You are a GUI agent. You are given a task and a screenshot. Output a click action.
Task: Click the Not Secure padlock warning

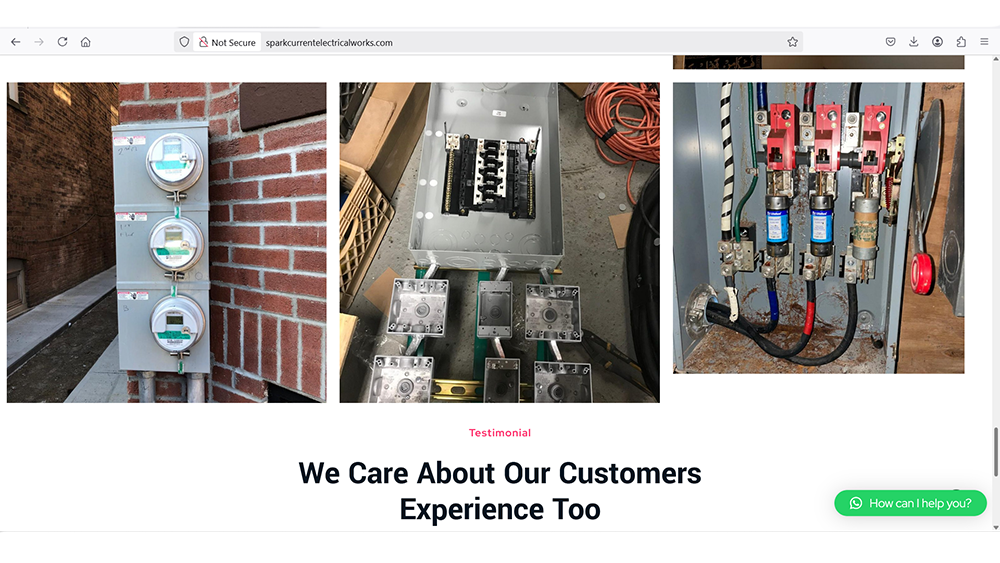pos(227,43)
